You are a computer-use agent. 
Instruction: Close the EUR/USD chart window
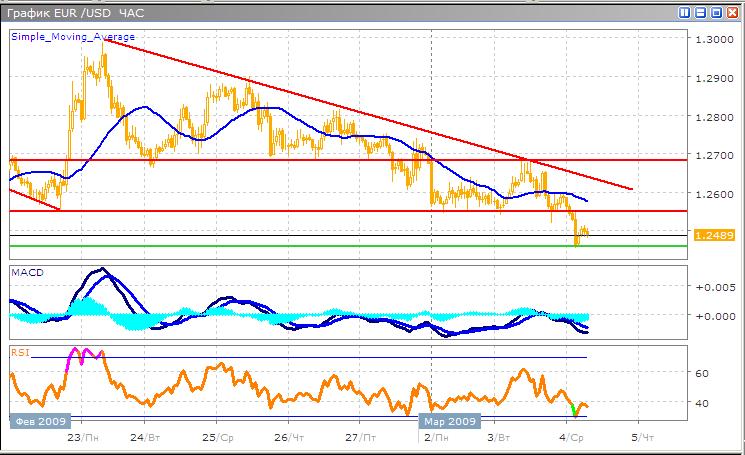pyautogui.click(x=732, y=13)
